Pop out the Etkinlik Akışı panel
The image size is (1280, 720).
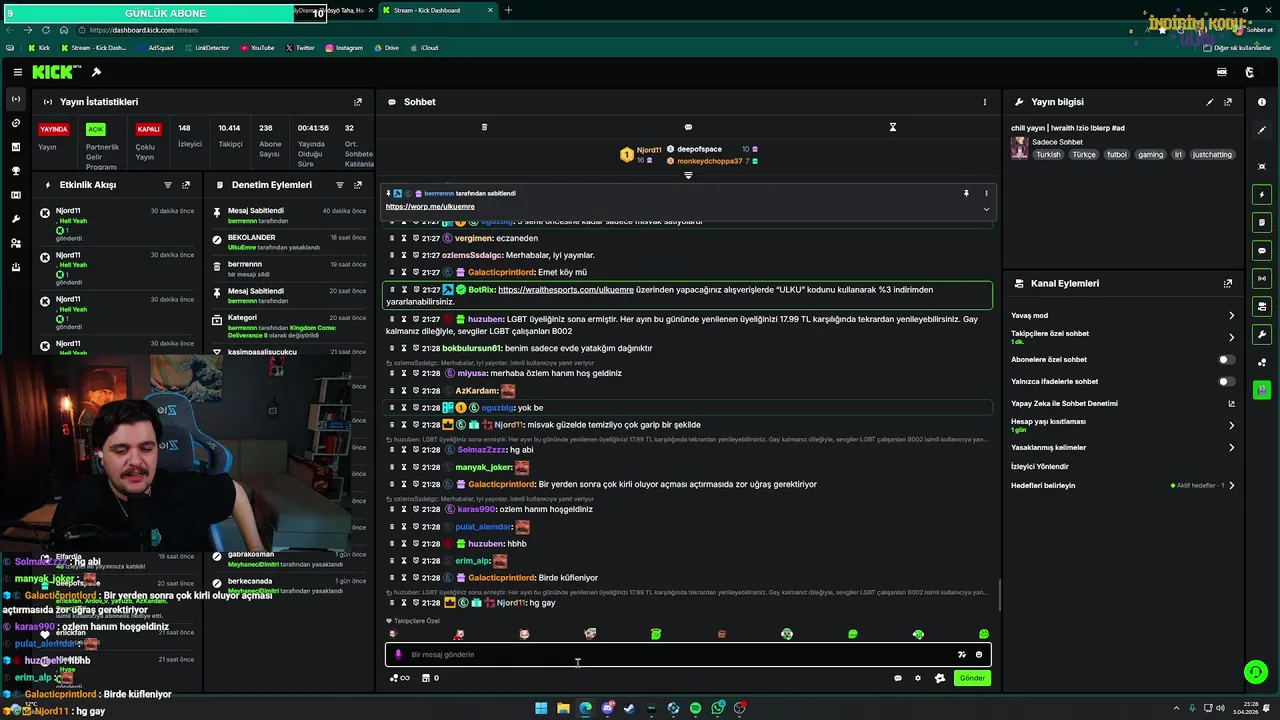(186, 185)
